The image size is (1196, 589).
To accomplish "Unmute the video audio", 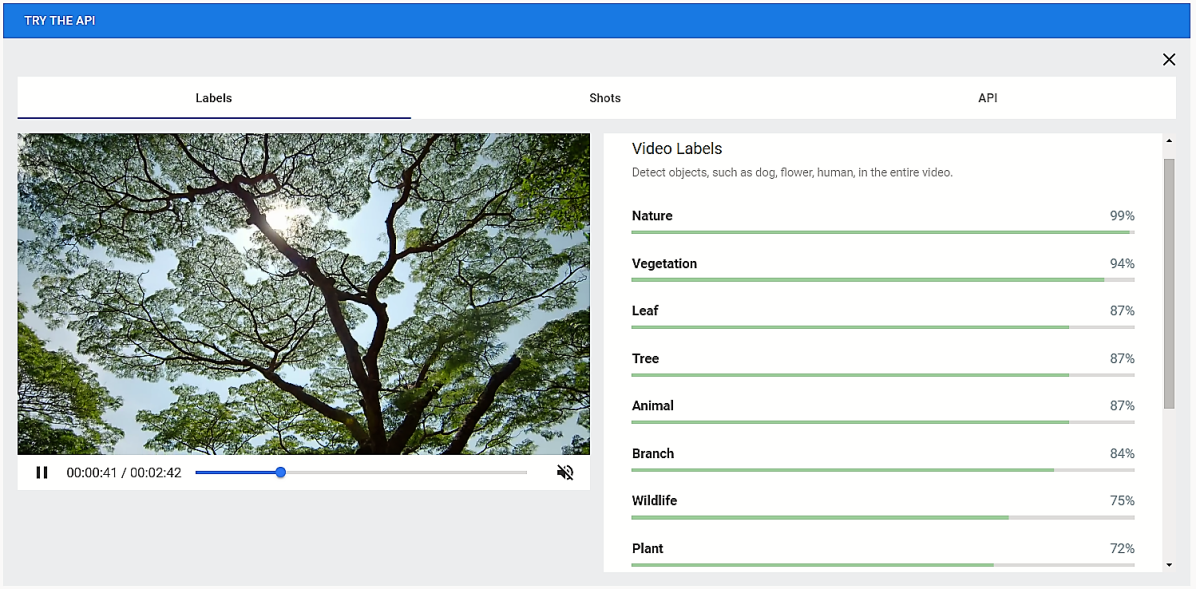I will pyautogui.click(x=565, y=473).
